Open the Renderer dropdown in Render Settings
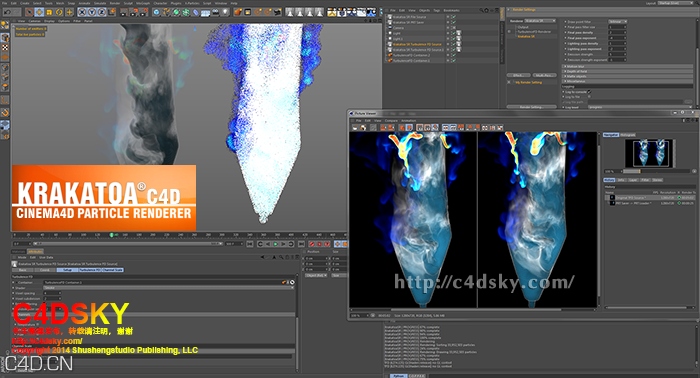 click(x=540, y=21)
